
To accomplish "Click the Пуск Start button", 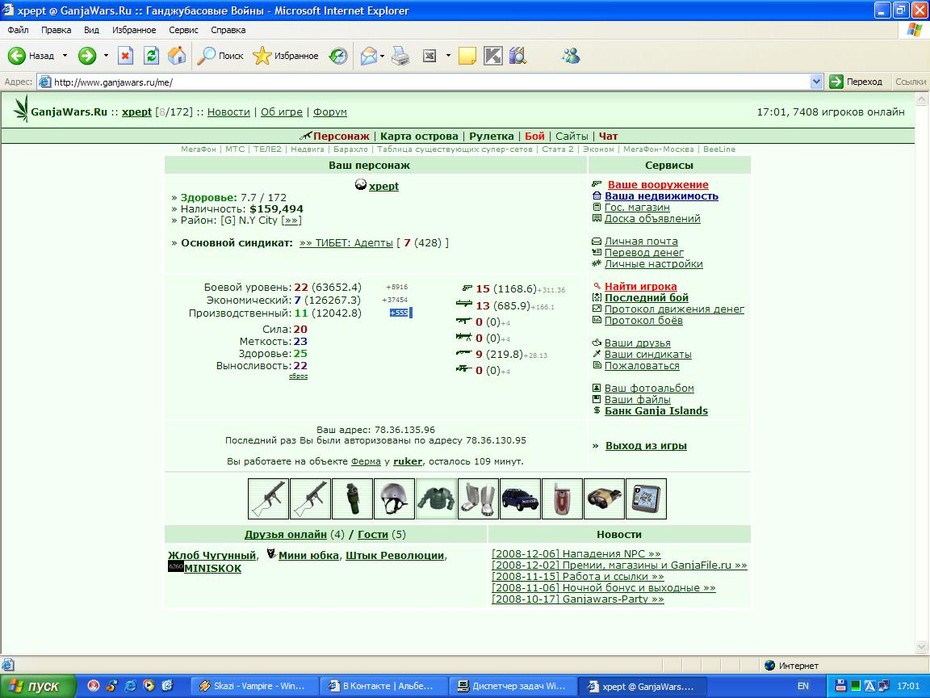I will pos(38,686).
